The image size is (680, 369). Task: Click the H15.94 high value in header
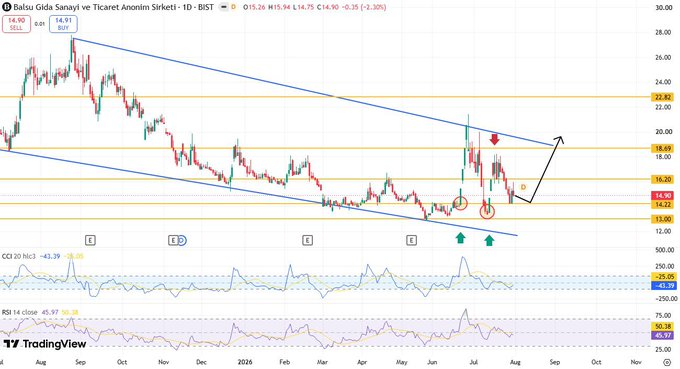click(x=279, y=7)
